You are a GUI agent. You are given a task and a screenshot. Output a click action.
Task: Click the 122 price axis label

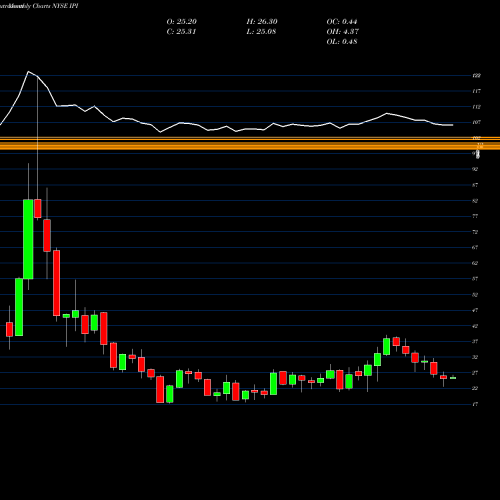tap(476, 76)
